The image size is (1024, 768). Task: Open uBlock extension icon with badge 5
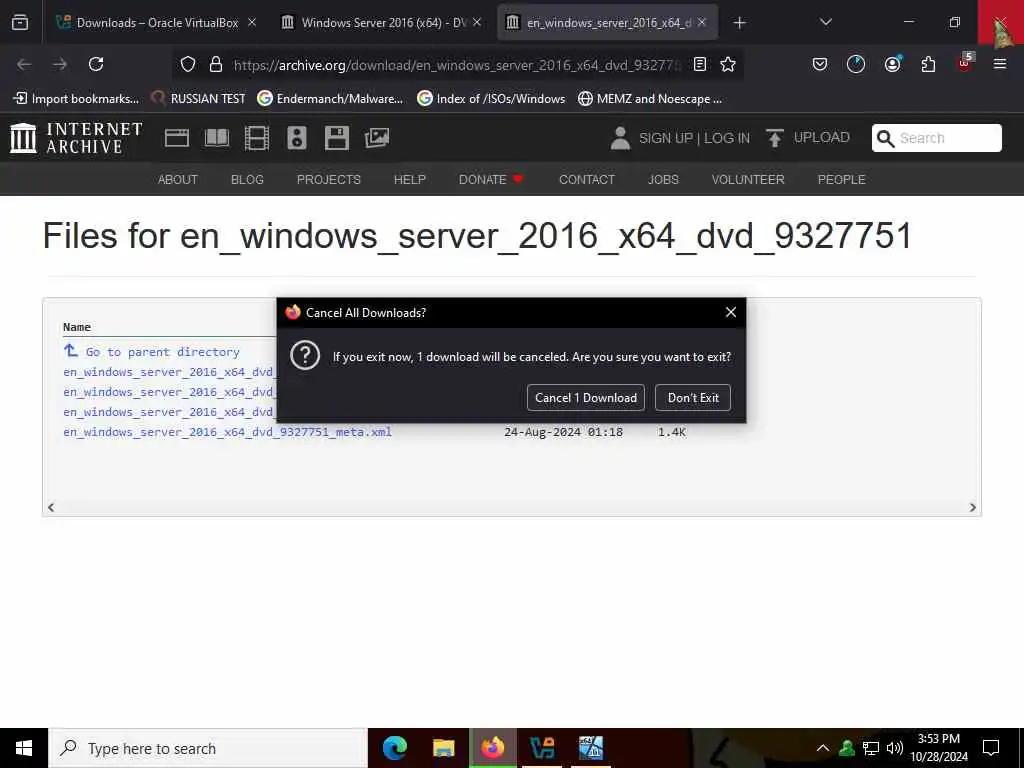click(x=965, y=63)
